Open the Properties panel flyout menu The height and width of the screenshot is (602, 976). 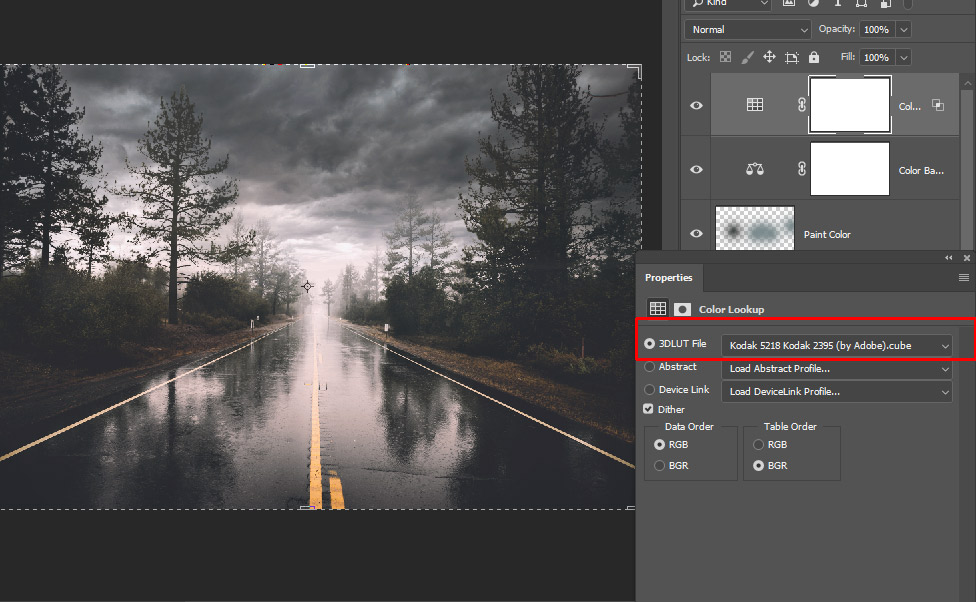[964, 277]
